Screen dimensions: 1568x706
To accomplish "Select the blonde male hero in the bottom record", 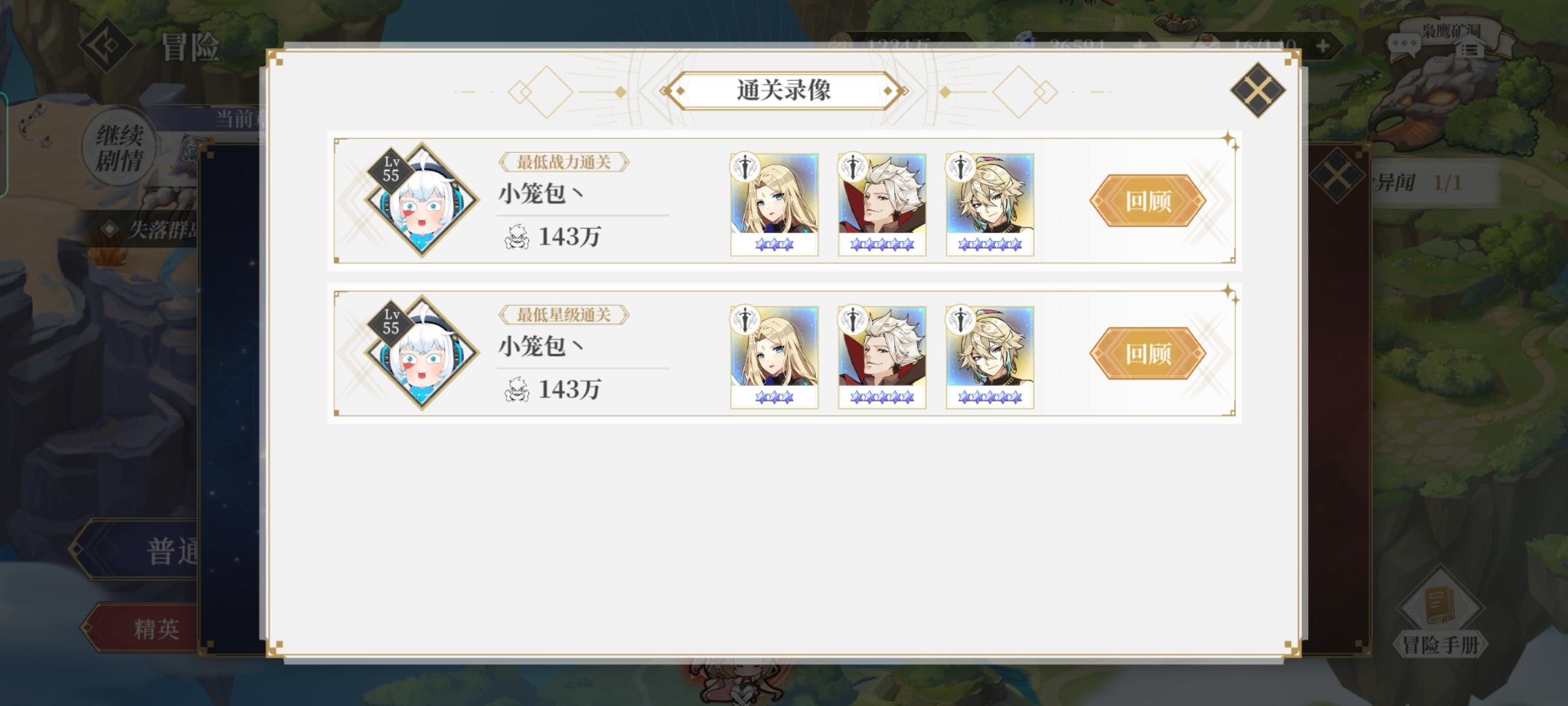I will pyautogui.click(x=990, y=358).
